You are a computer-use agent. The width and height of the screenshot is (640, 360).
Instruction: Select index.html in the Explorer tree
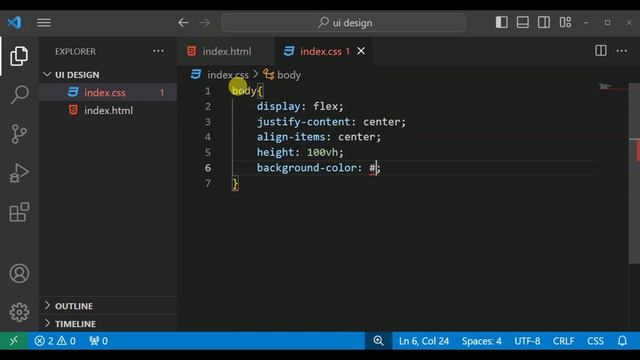click(x=108, y=111)
